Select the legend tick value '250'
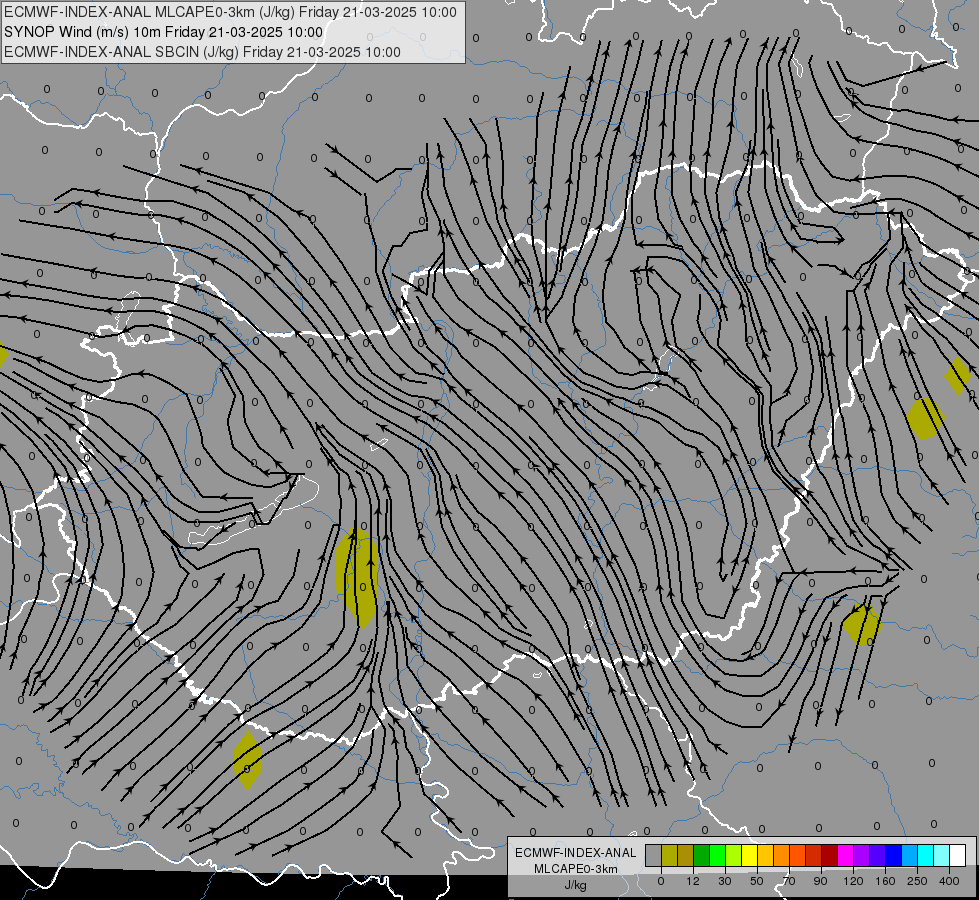Viewport: 979px width, 900px height. [x=917, y=881]
